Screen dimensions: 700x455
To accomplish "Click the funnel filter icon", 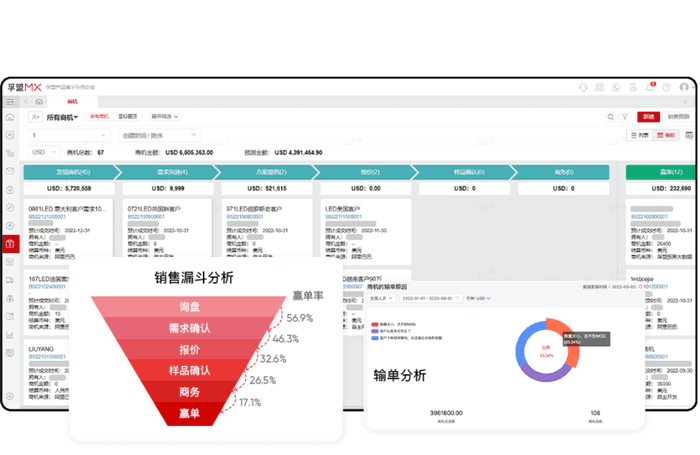I will 625,117.
